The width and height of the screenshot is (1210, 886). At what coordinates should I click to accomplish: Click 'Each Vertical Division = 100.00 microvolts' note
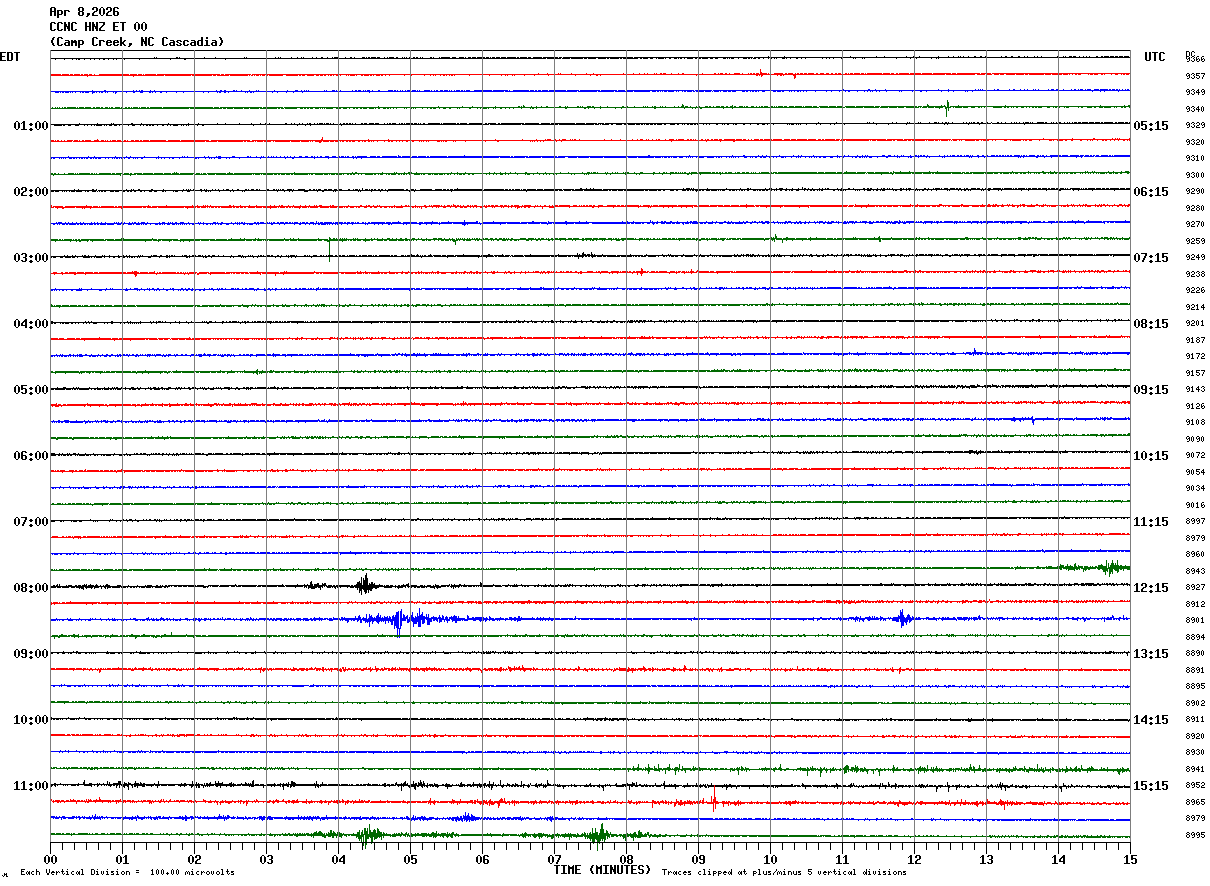[127, 873]
